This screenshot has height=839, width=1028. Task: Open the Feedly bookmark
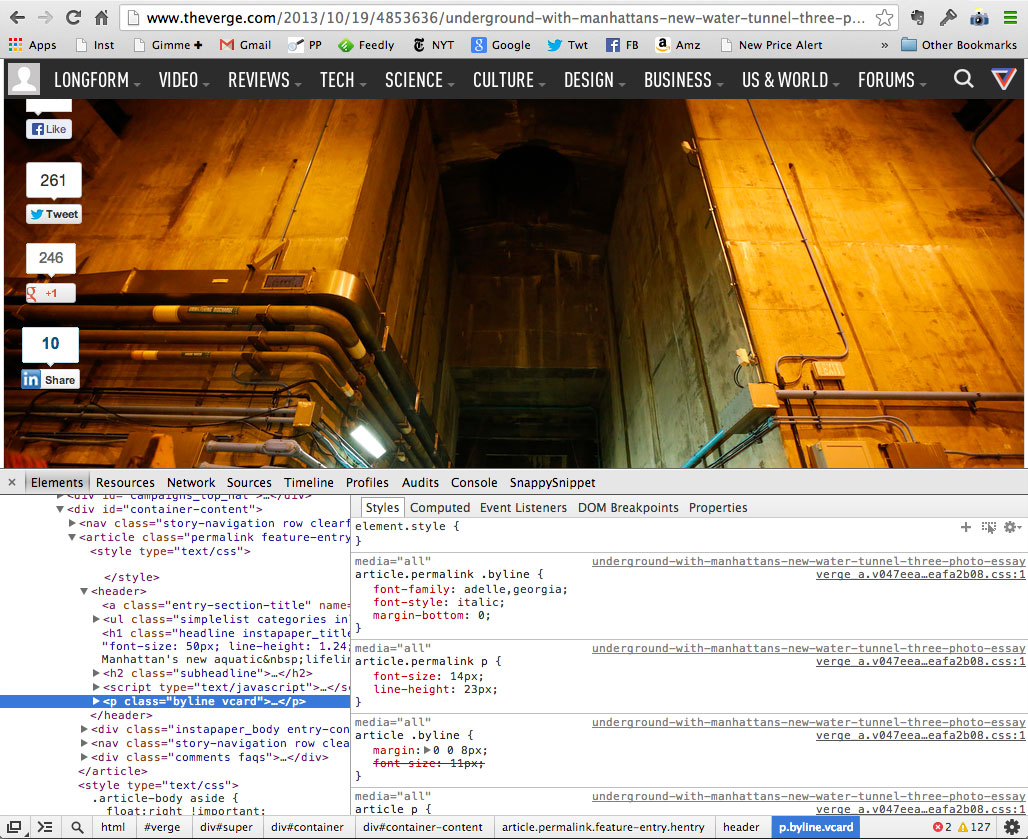[x=366, y=45]
